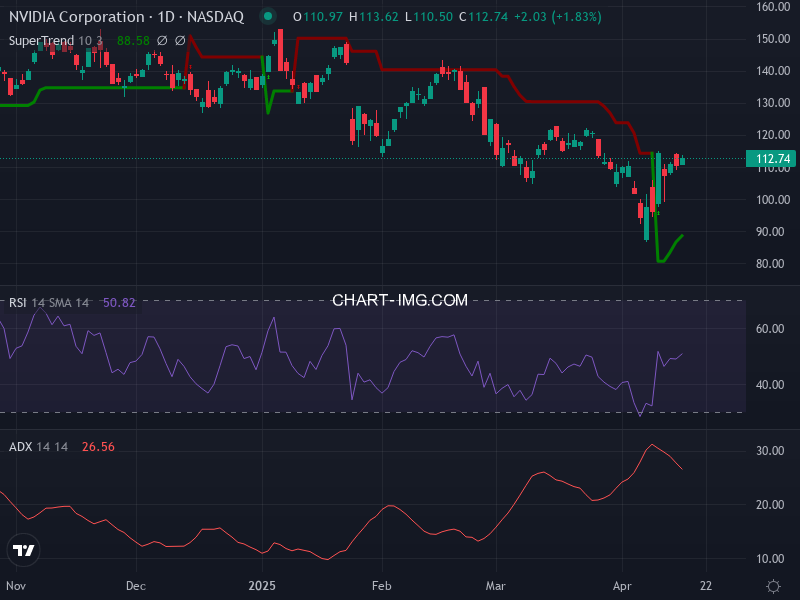Click the Feb label on time axis
This screenshot has width=800, height=600.
pyautogui.click(x=382, y=585)
